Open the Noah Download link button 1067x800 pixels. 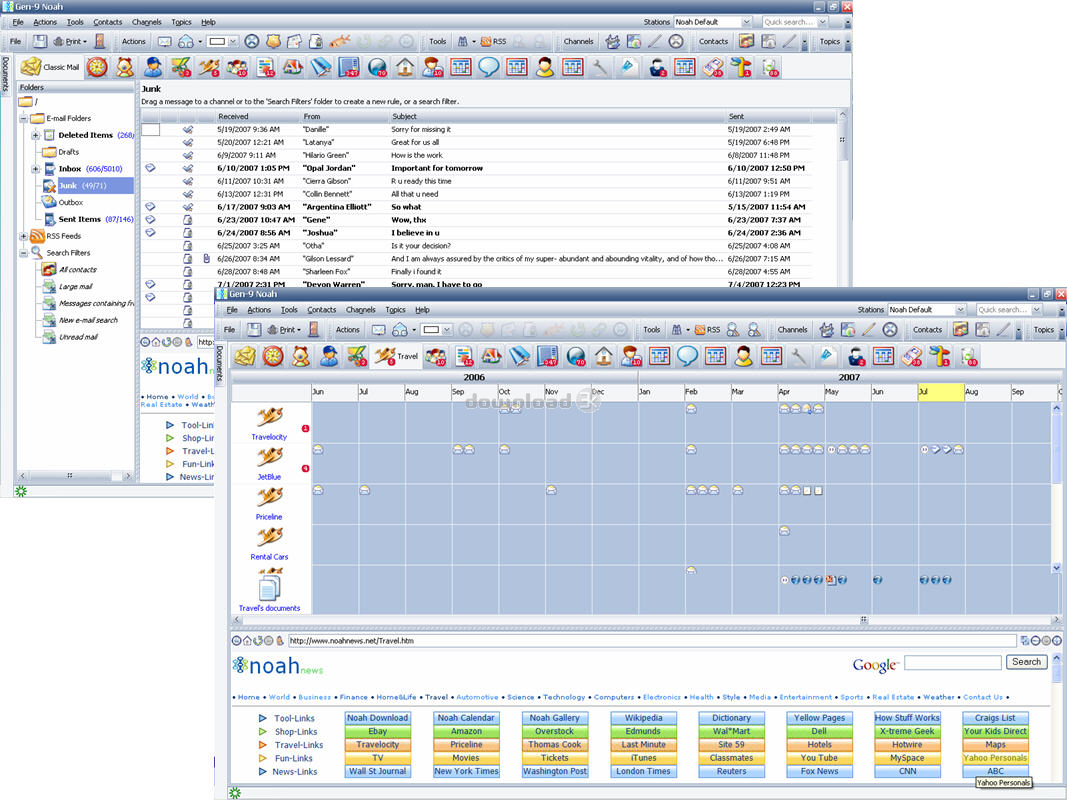pyautogui.click(x=378, y=718)
